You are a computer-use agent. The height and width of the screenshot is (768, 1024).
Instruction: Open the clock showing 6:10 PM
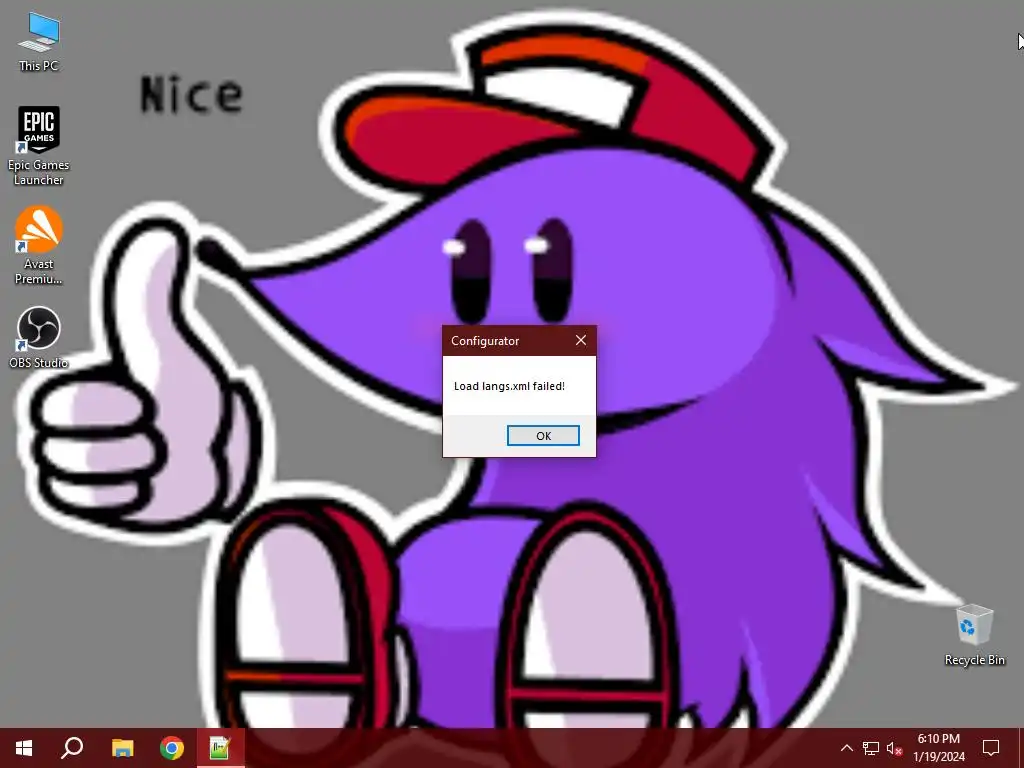(938, 748)
